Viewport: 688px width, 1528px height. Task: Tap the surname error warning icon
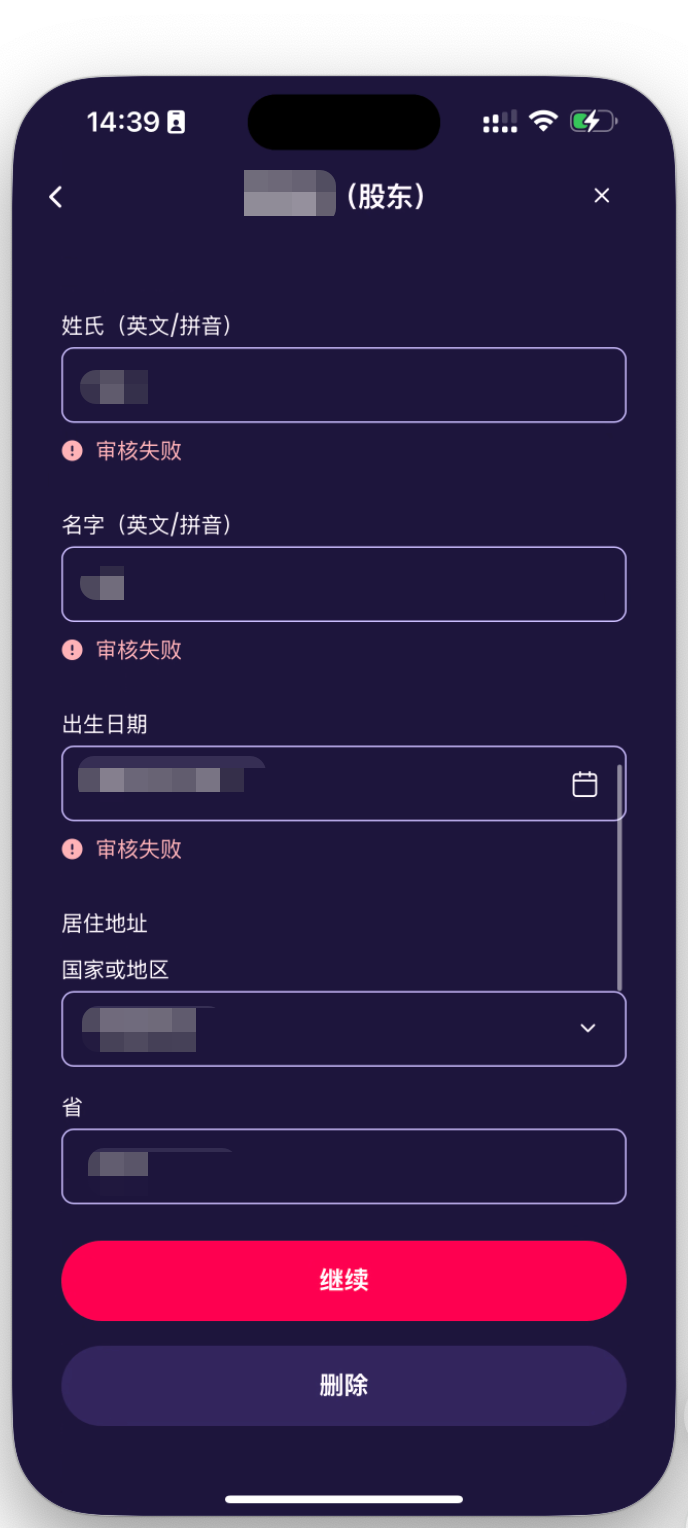(x=72, y=451)
